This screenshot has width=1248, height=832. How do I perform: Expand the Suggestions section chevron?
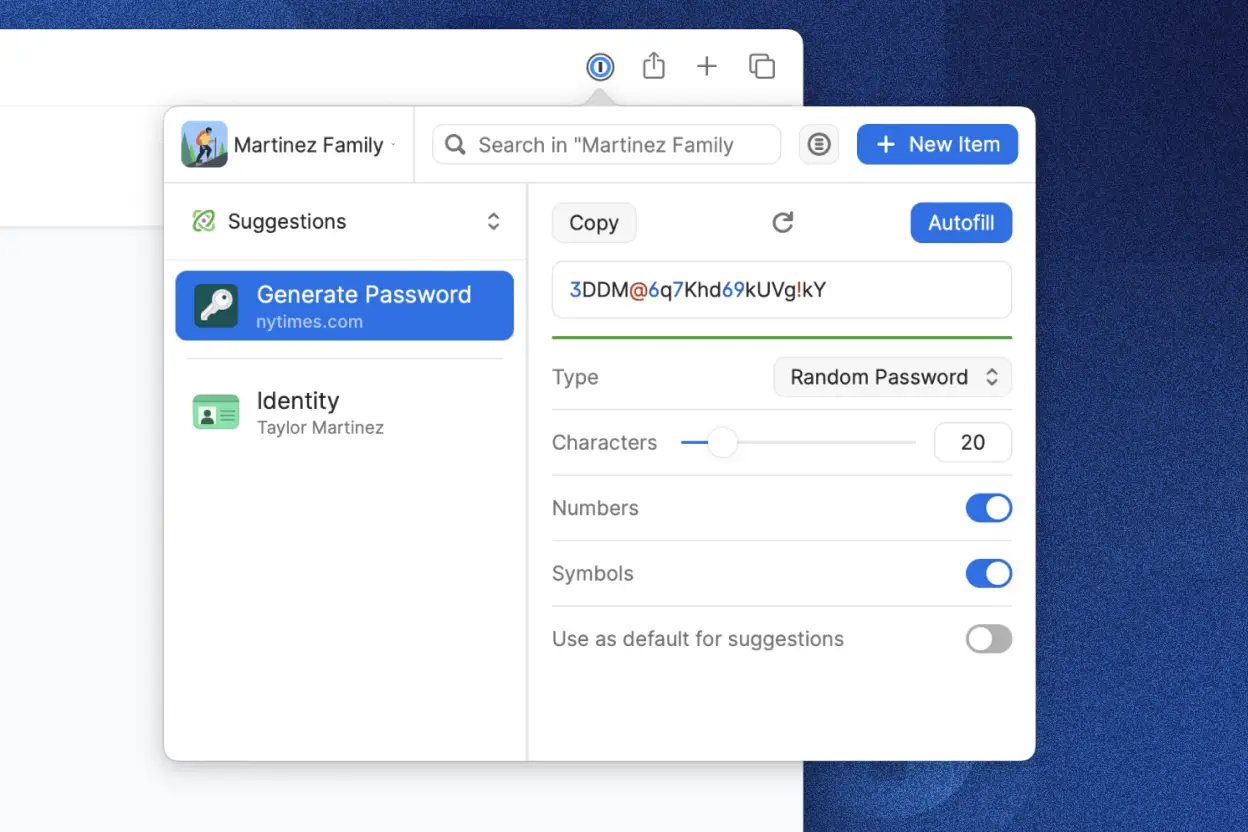(x=493, y=221)
